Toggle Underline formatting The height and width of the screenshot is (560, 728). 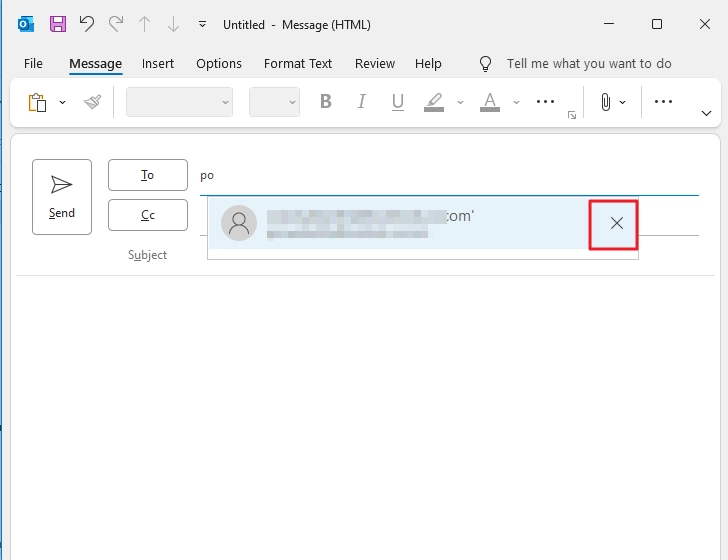click(x=397, y=101)
